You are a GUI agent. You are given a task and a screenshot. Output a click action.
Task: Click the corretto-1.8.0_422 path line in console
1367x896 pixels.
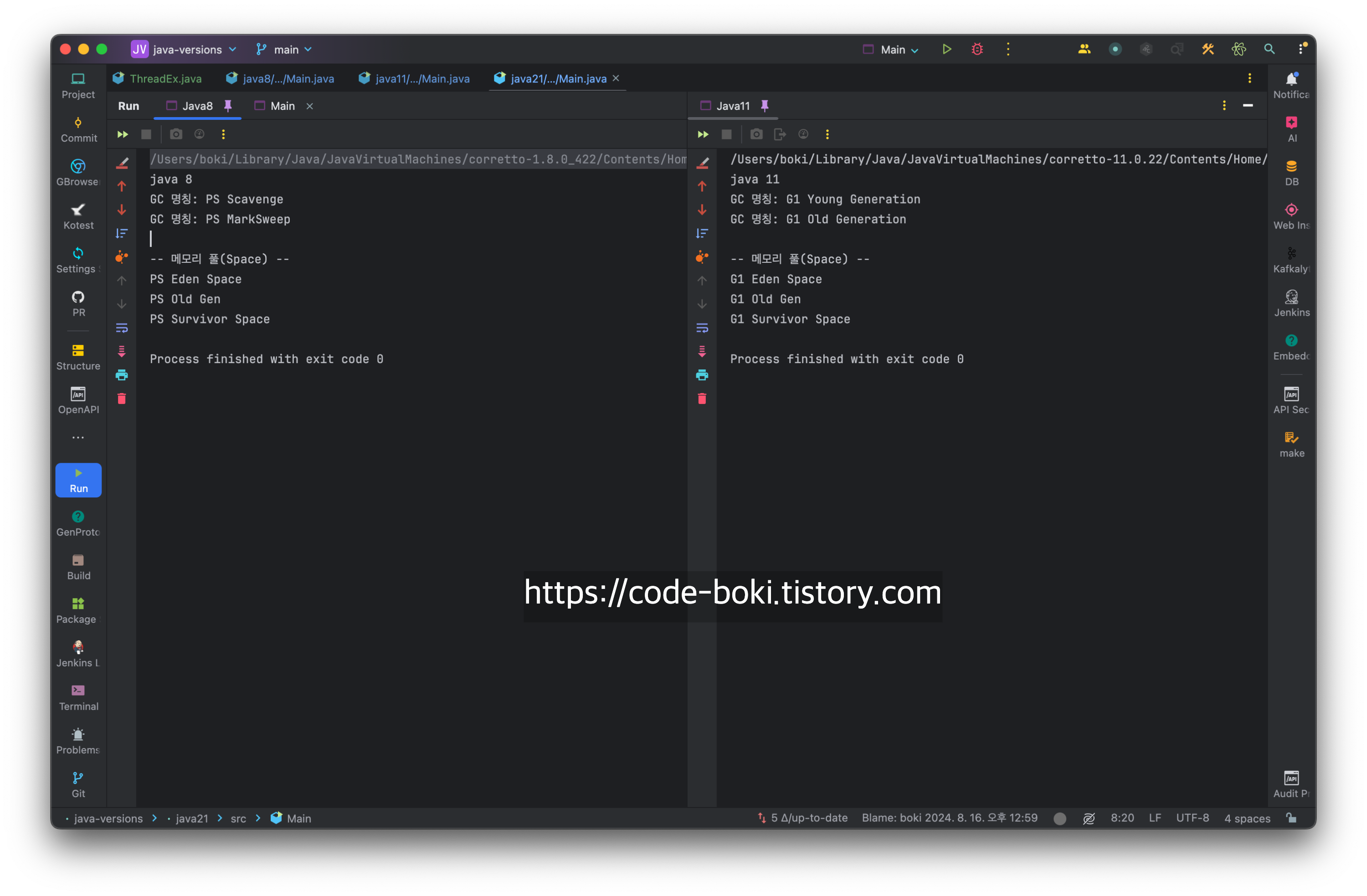417,159
